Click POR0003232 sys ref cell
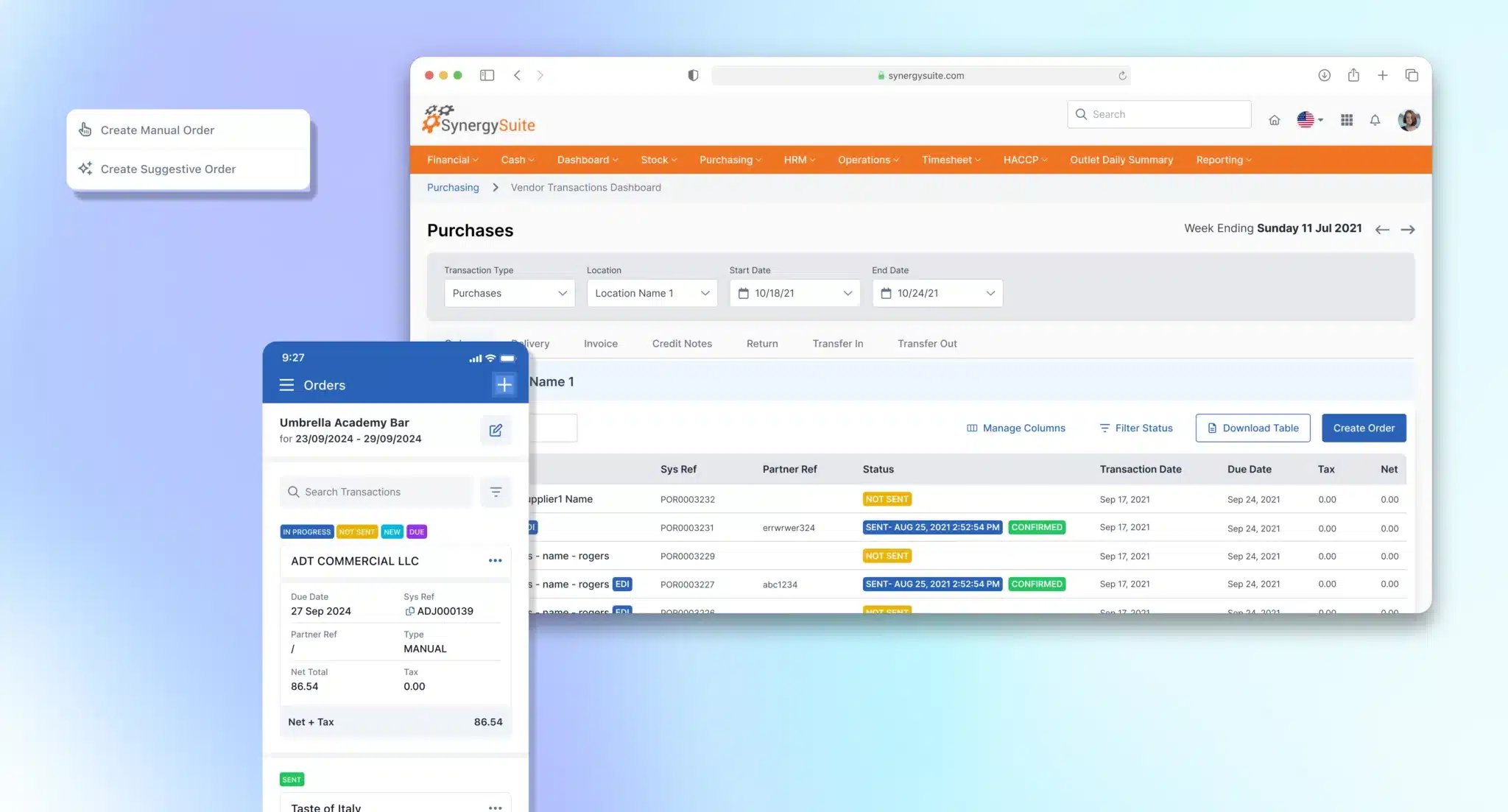The width and height of the screenshot is (1508, 812). [687, 500]
